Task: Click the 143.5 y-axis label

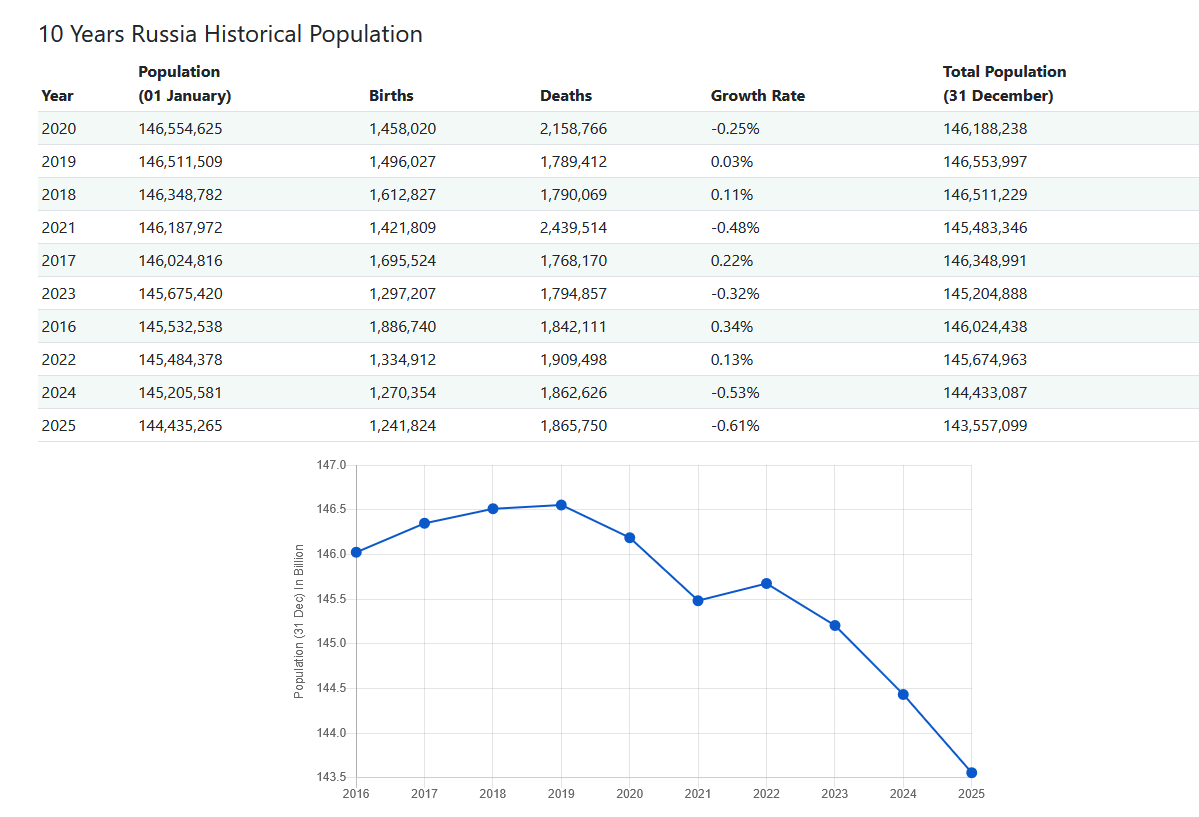Action: pos(331,777)
